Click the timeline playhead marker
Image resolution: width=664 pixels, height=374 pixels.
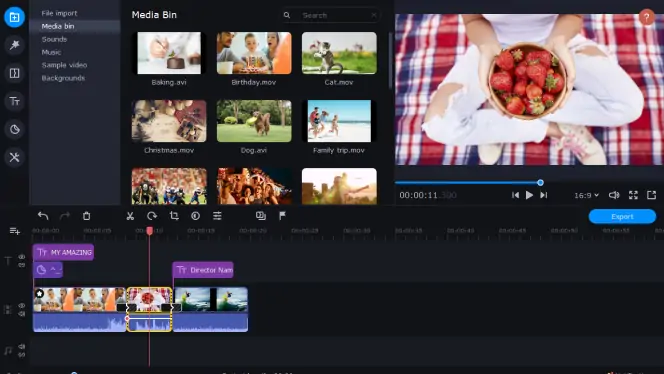pos(149,230)
